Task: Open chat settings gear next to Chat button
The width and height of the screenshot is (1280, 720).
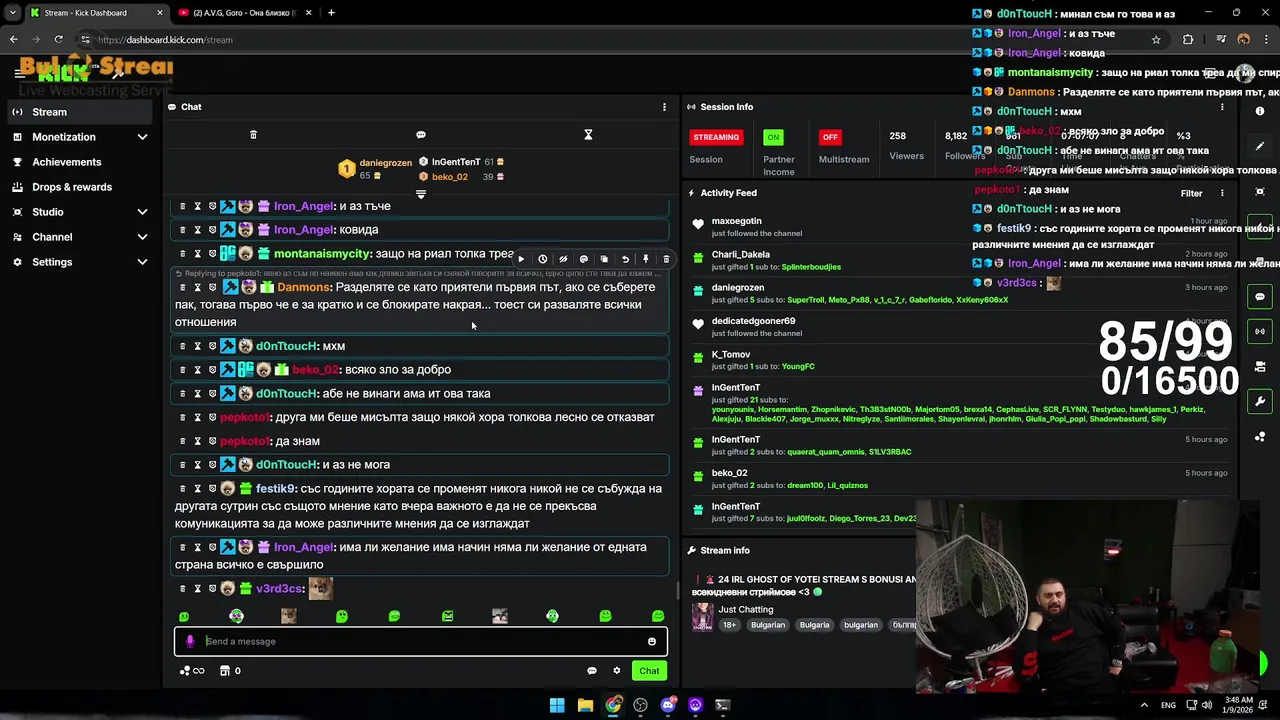Action: [617, 671]
